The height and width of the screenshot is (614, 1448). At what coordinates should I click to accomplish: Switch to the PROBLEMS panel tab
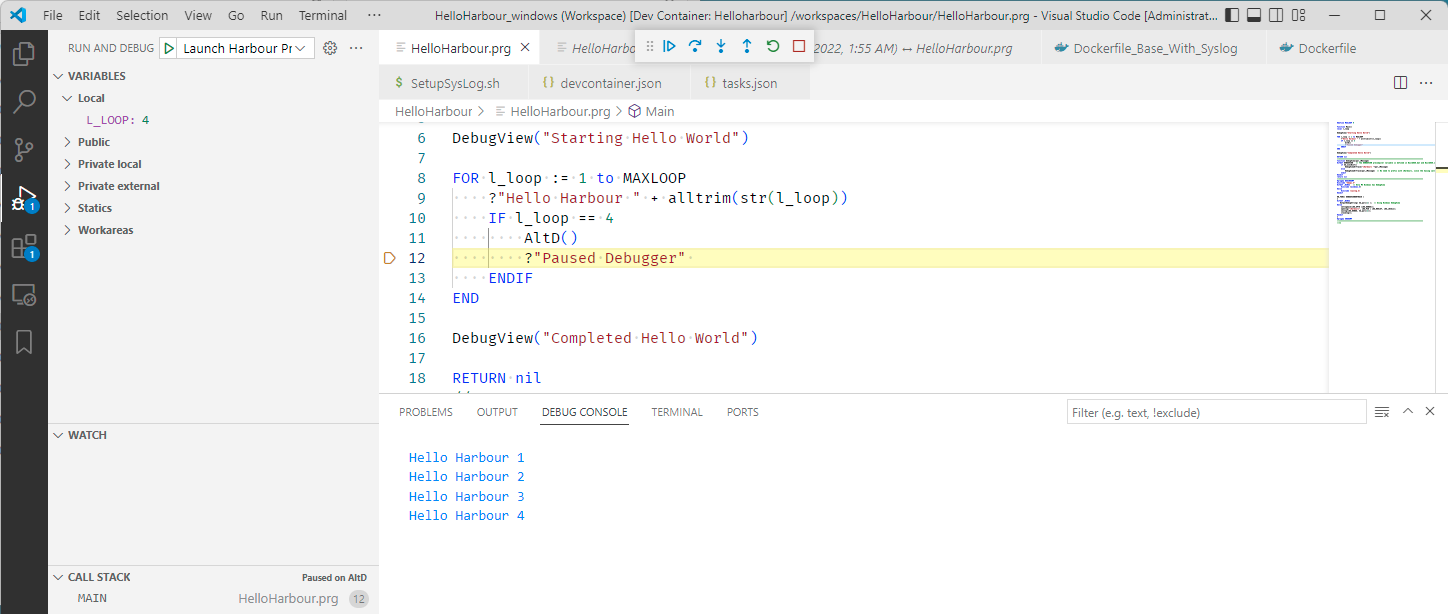(x=426, y=412)
